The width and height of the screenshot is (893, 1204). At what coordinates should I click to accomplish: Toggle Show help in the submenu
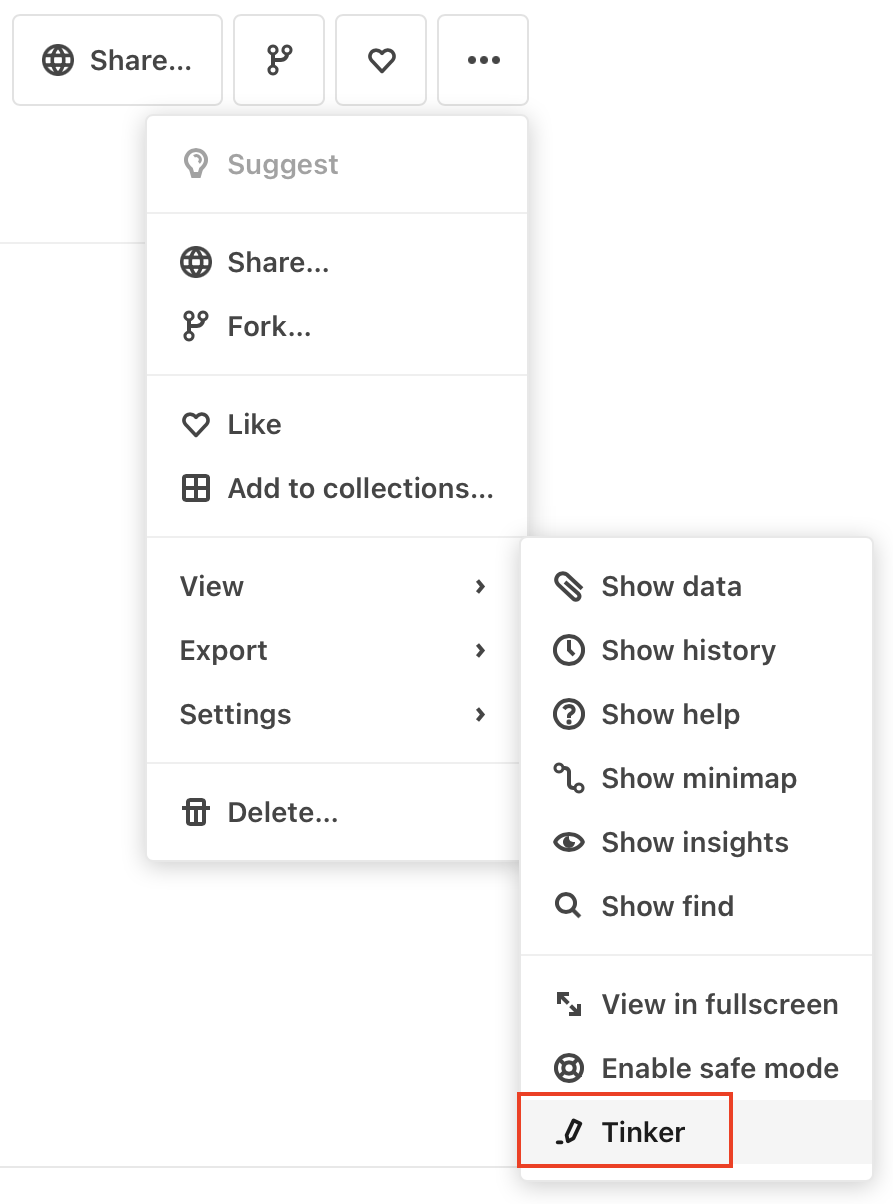click(x=670, y=714)
